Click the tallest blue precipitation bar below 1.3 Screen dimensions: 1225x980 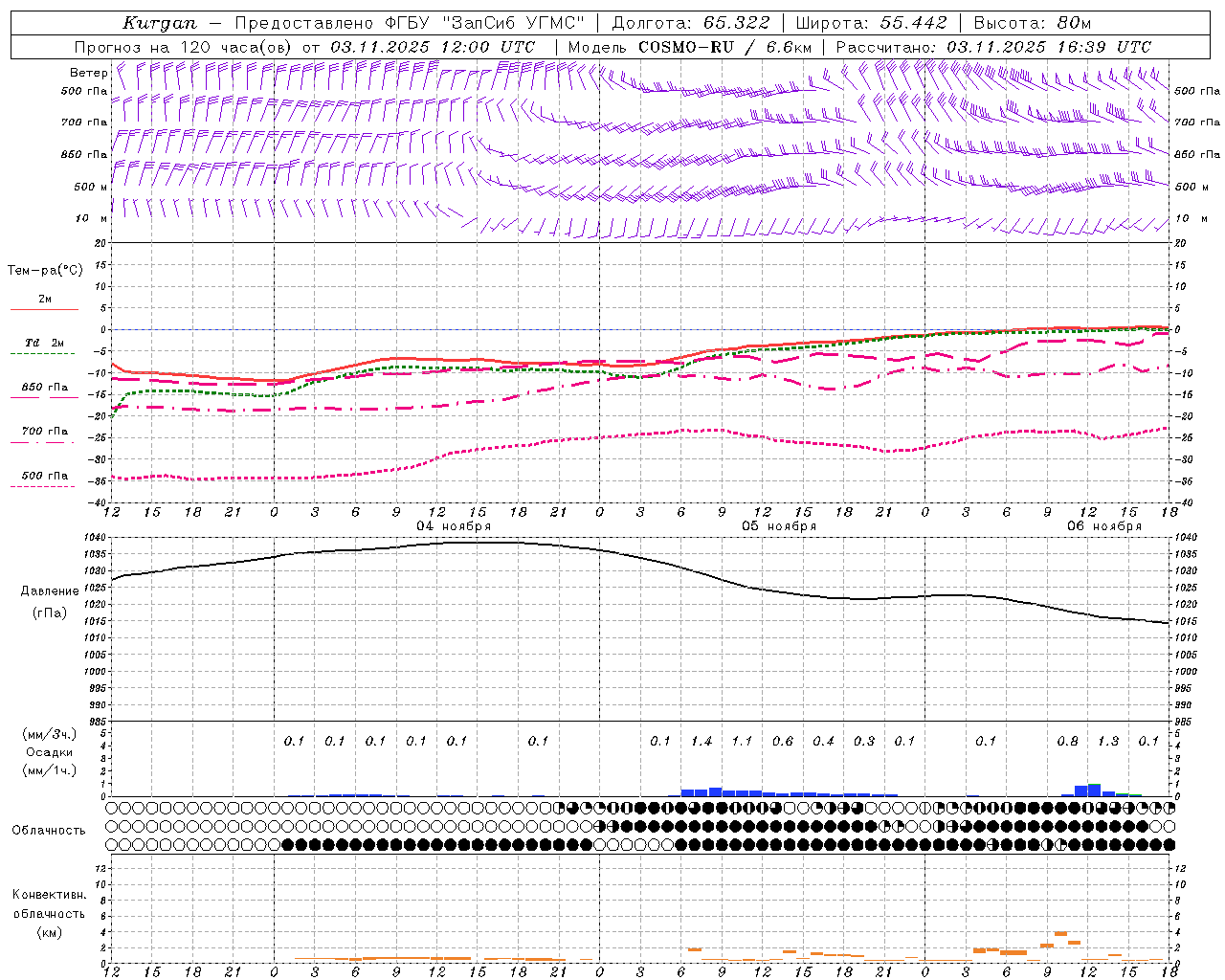[x=1095, y=791]
